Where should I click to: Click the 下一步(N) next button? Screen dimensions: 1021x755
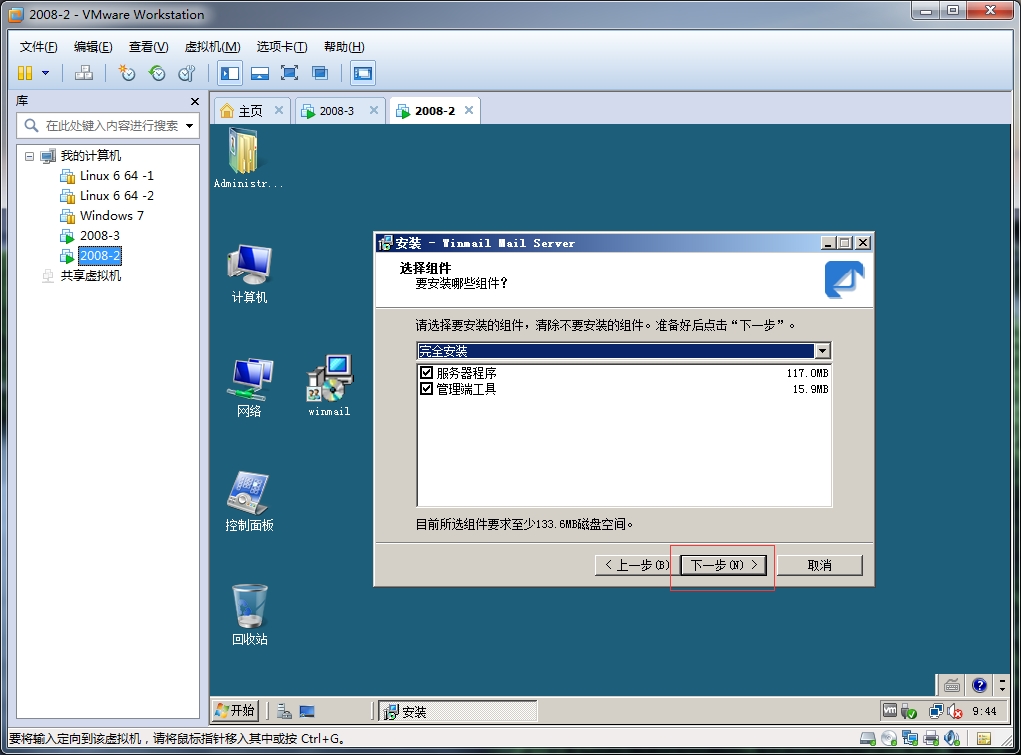point(723,565)
